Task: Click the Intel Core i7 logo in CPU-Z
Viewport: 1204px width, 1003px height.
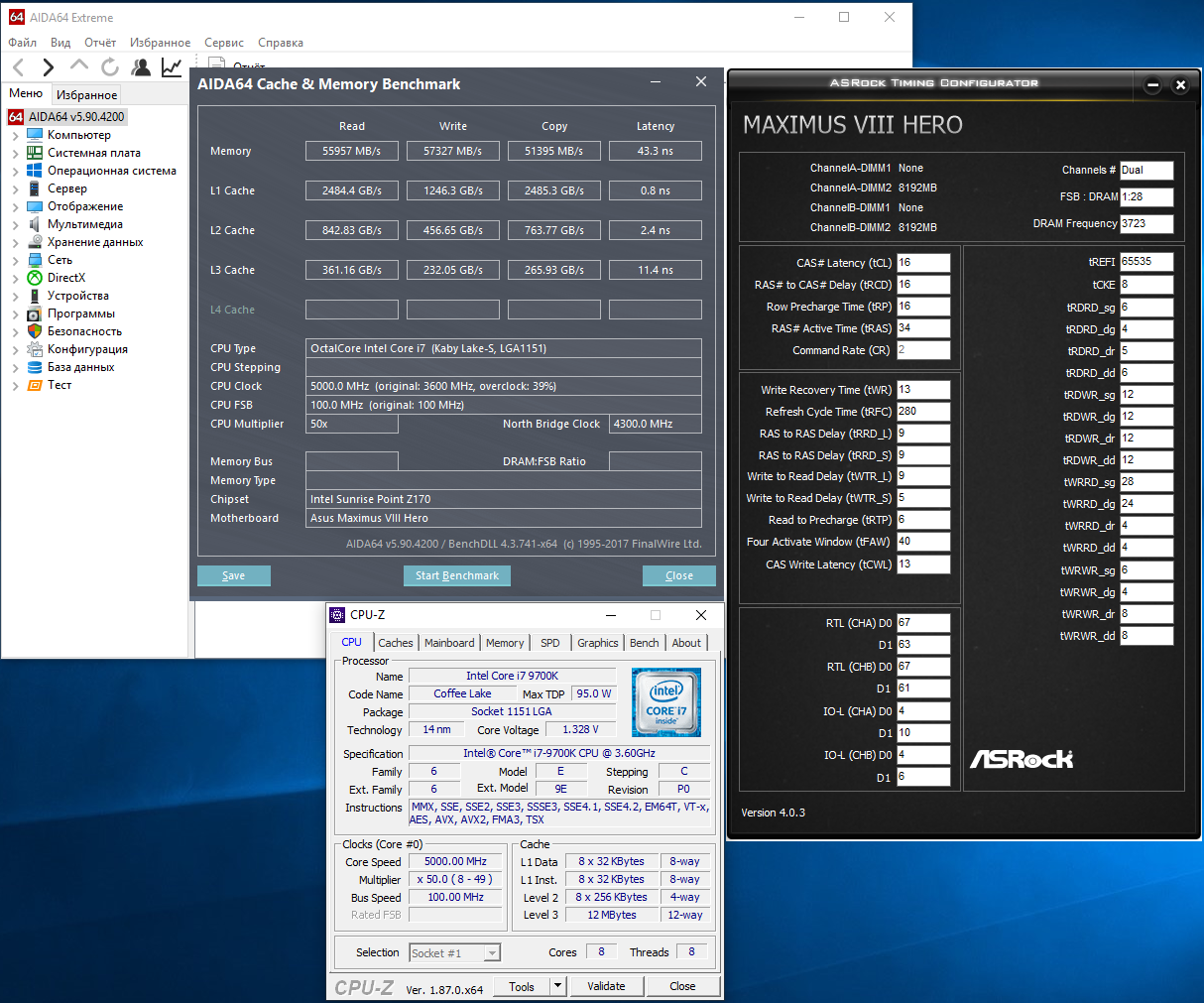Action: point(665,702)
